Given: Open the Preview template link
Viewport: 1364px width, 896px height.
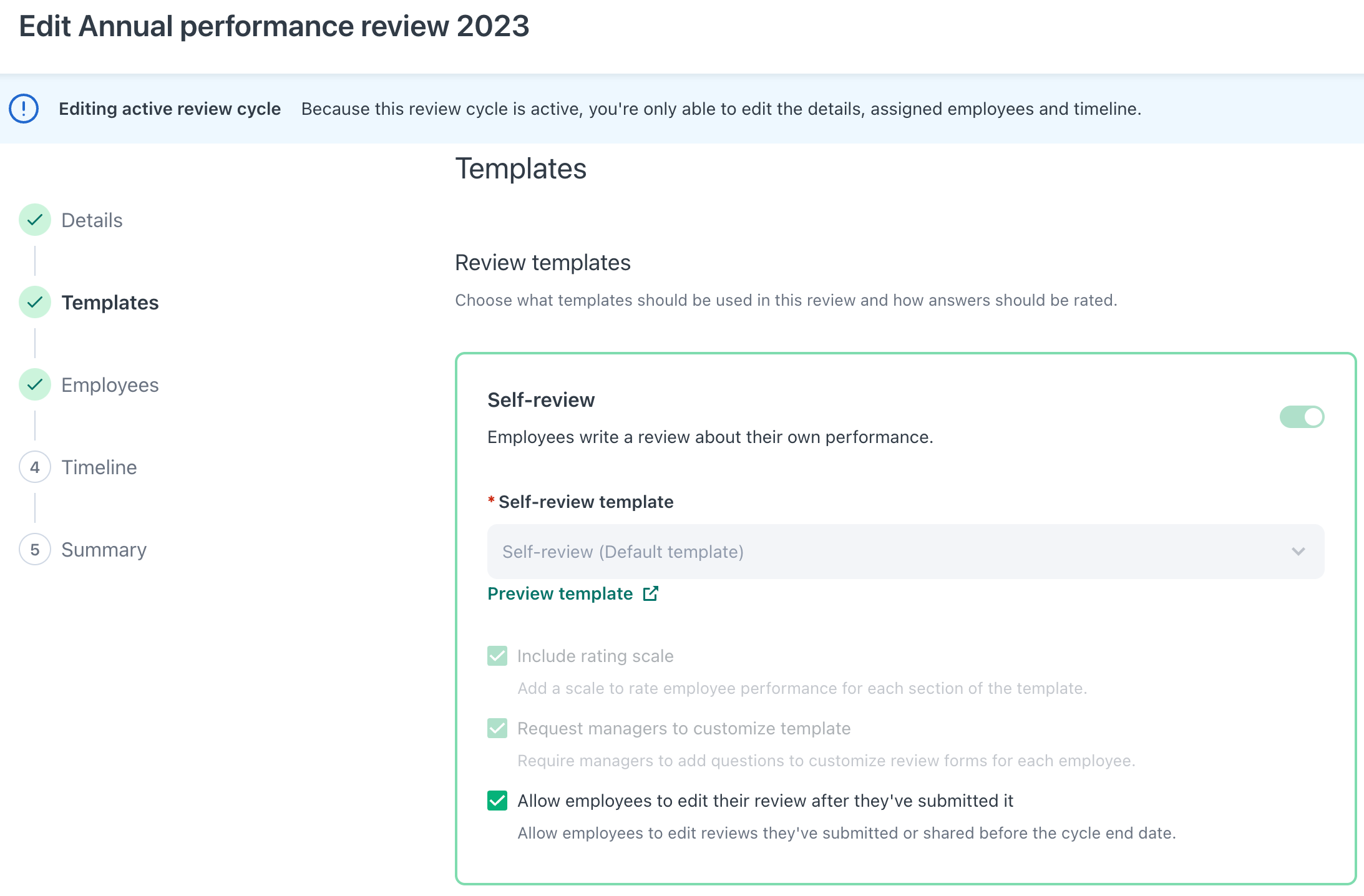Looking at the screenshot, I should (x=560, y=593).
